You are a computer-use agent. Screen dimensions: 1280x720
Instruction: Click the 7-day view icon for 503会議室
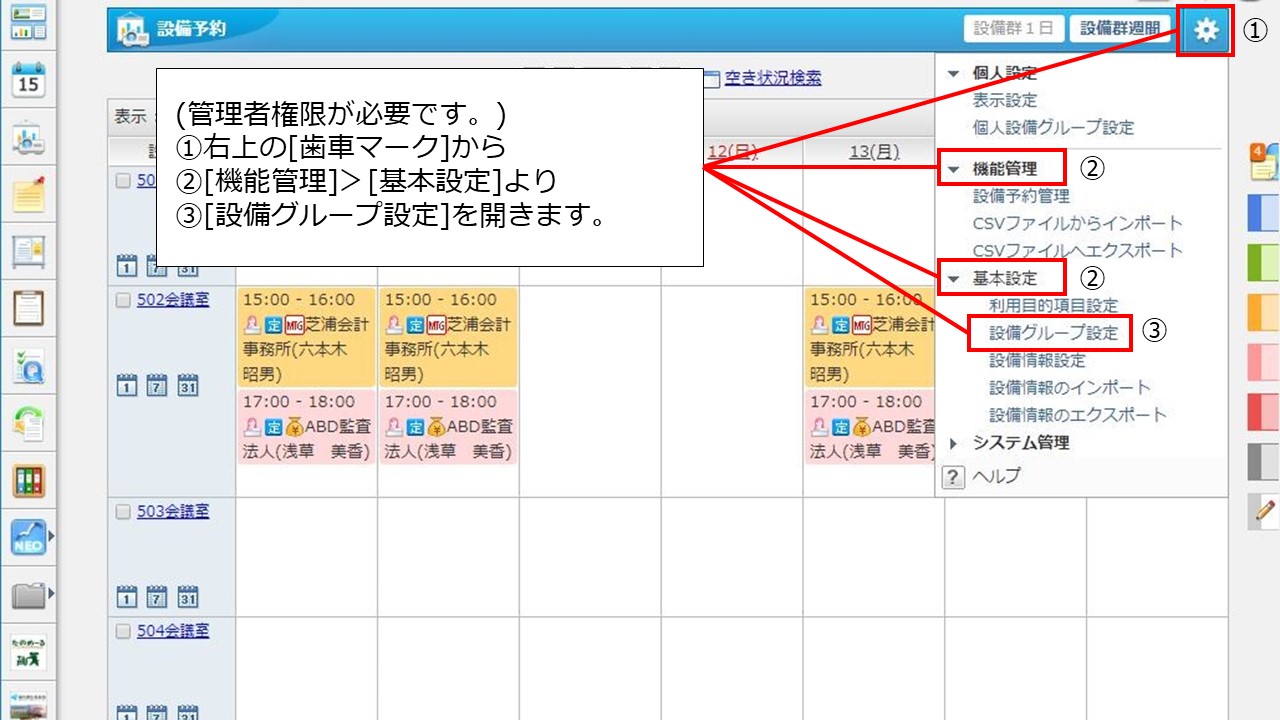point(157,596)
